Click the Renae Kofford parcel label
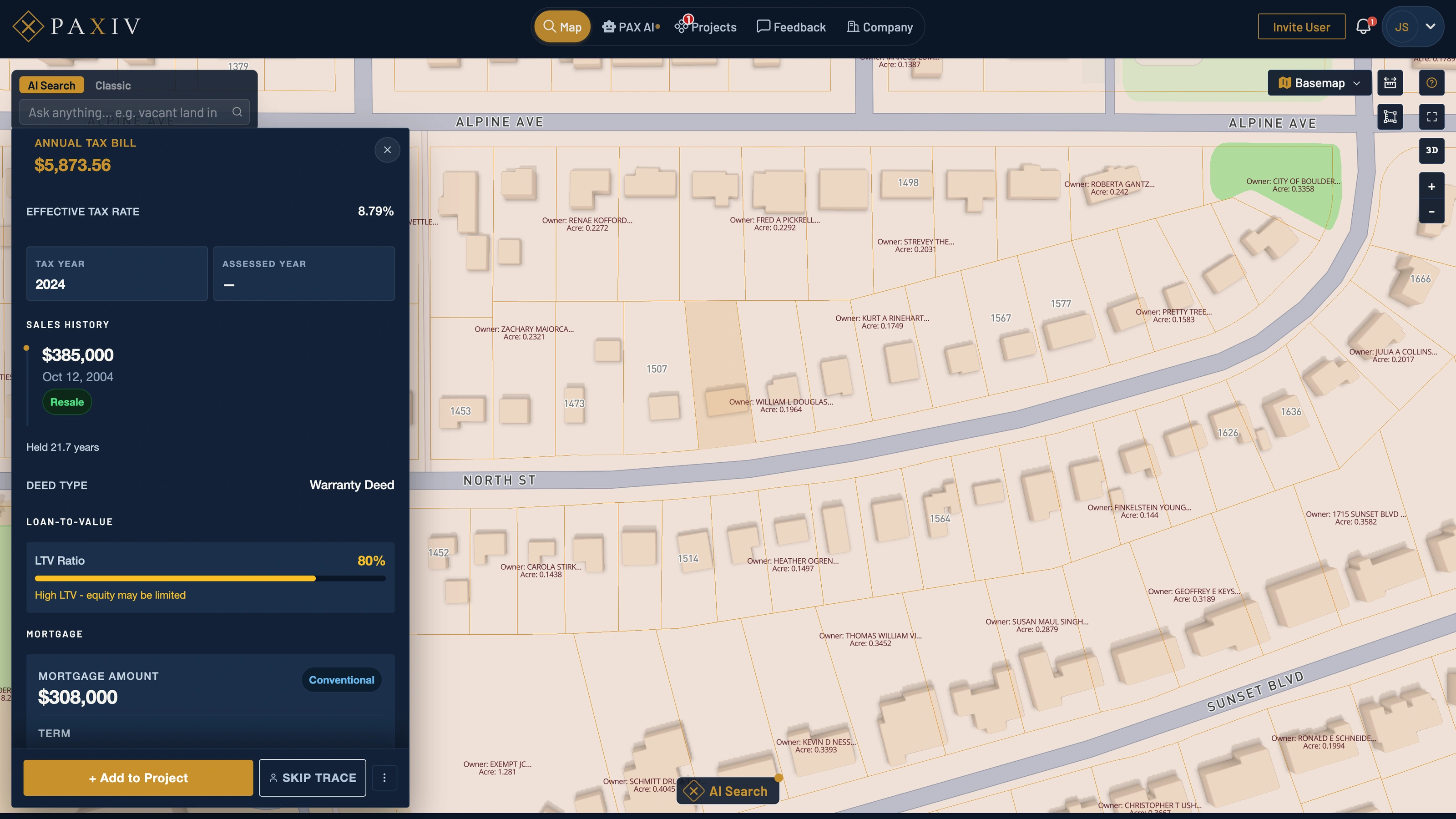1456x819 pixels. coord(587,224)
